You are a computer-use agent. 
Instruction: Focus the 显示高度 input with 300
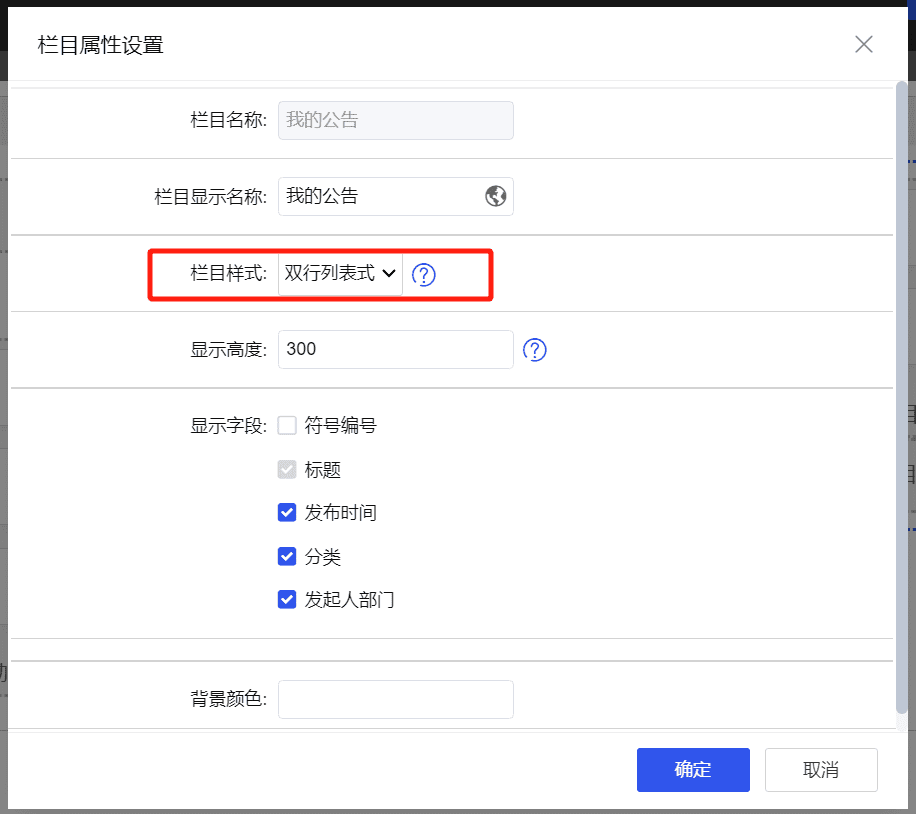[395, 349]
